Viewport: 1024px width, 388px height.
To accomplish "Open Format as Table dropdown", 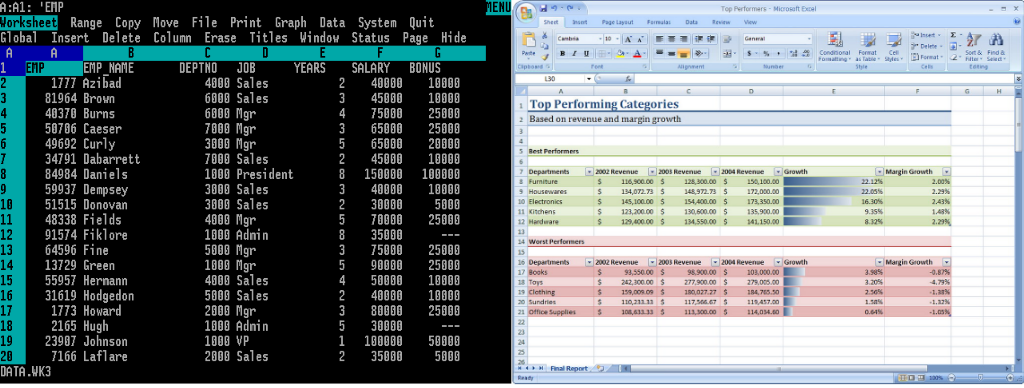I will [x=867, y=47].
